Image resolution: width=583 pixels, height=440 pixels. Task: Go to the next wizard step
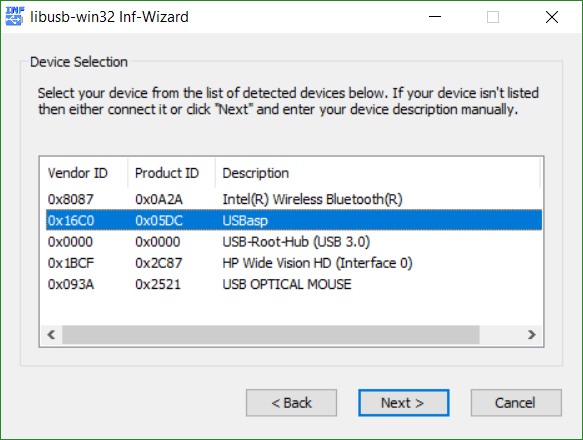tap(404, 403)
